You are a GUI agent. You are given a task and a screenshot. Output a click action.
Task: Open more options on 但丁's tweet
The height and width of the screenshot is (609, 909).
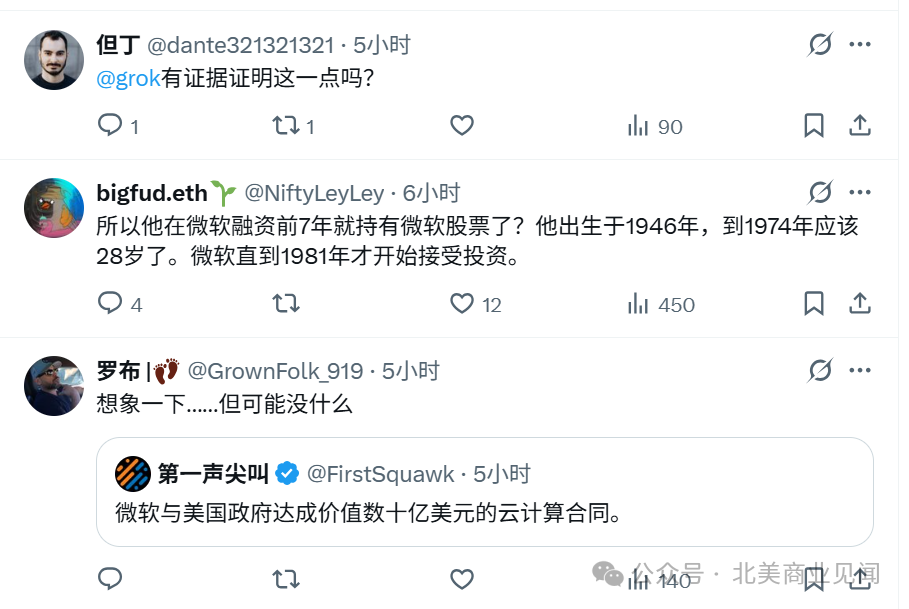point(860,45)
